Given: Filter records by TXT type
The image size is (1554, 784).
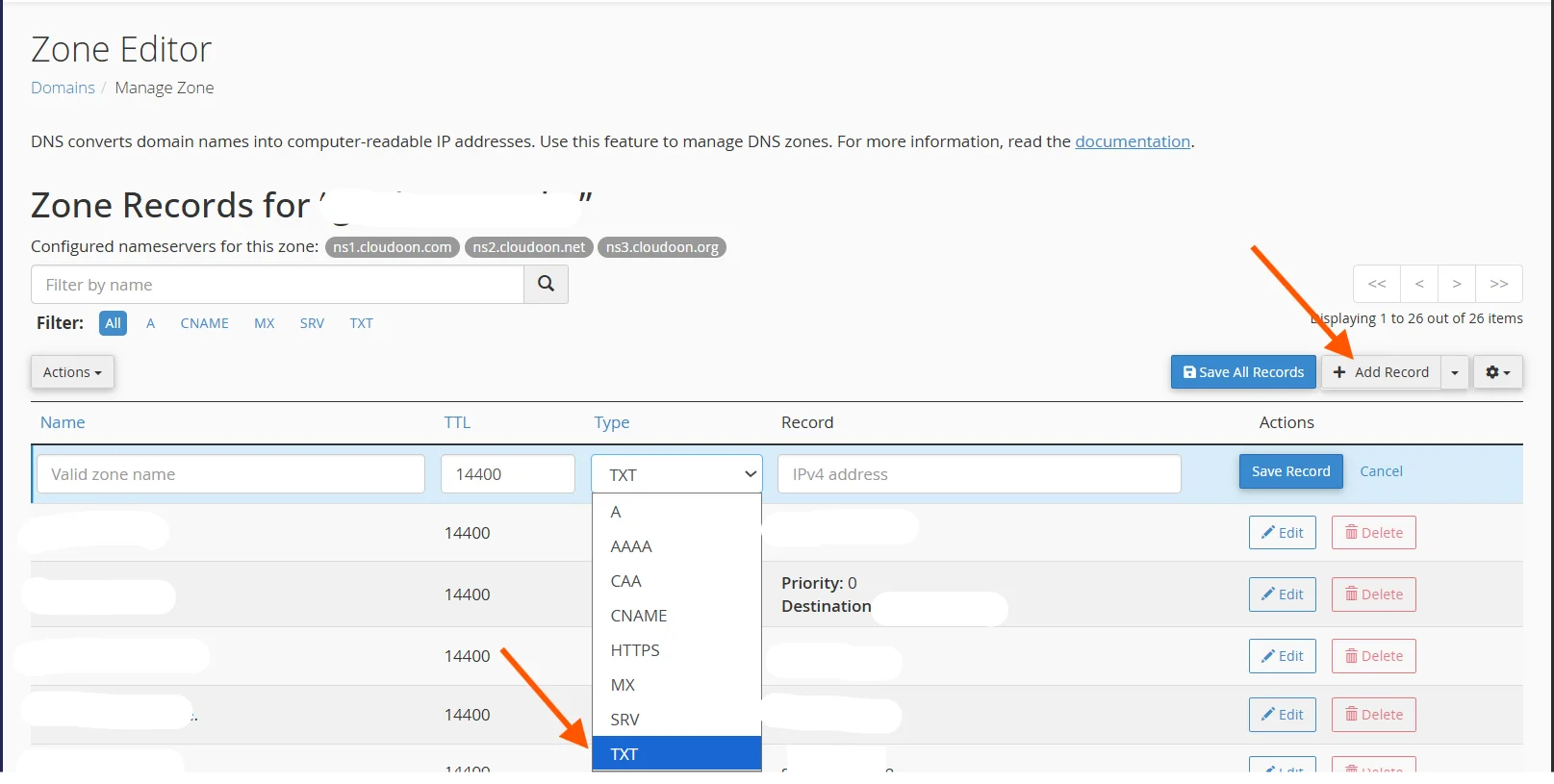Looking at the screenshot, I should coord(361,323).
